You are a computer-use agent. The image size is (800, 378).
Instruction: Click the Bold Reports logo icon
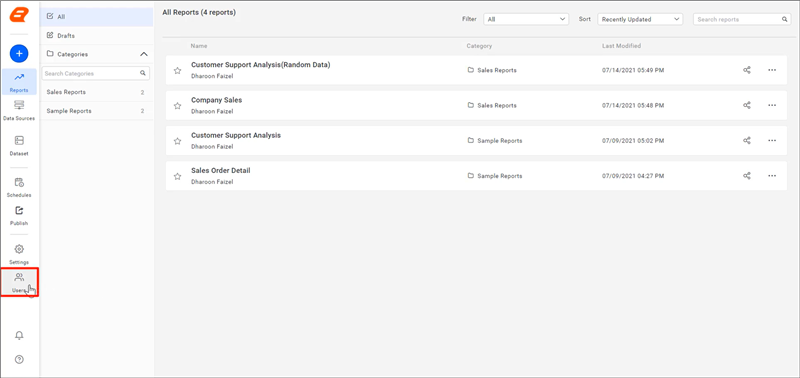coord(19,15)
